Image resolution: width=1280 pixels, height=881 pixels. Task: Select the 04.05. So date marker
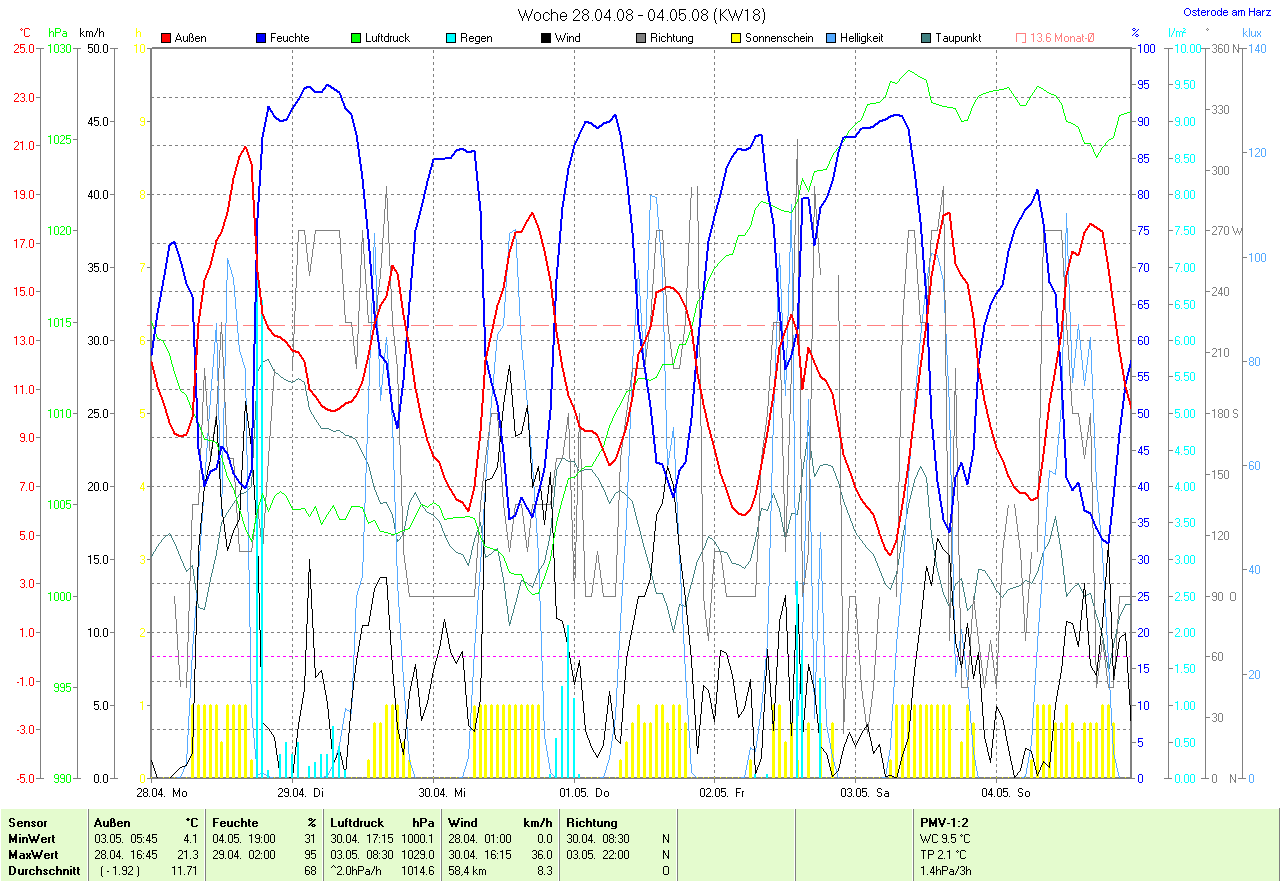[1004, 792]
